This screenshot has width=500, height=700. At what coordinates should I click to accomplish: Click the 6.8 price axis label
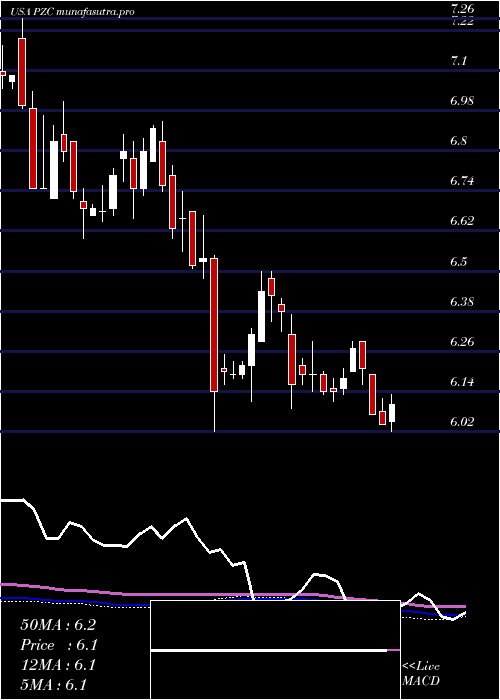pos(458,141)
